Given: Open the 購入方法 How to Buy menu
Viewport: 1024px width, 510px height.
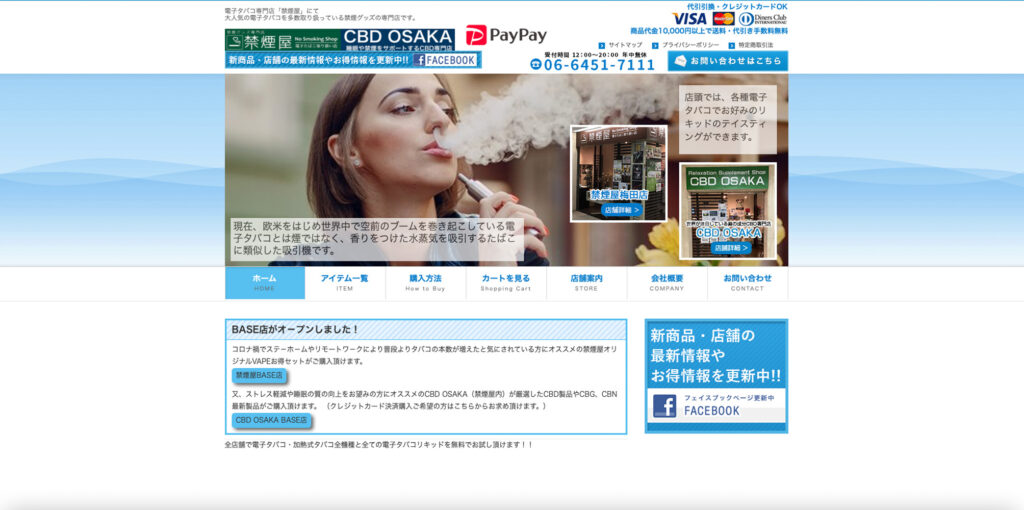Looking at the screenshot, I should point(425,283).
